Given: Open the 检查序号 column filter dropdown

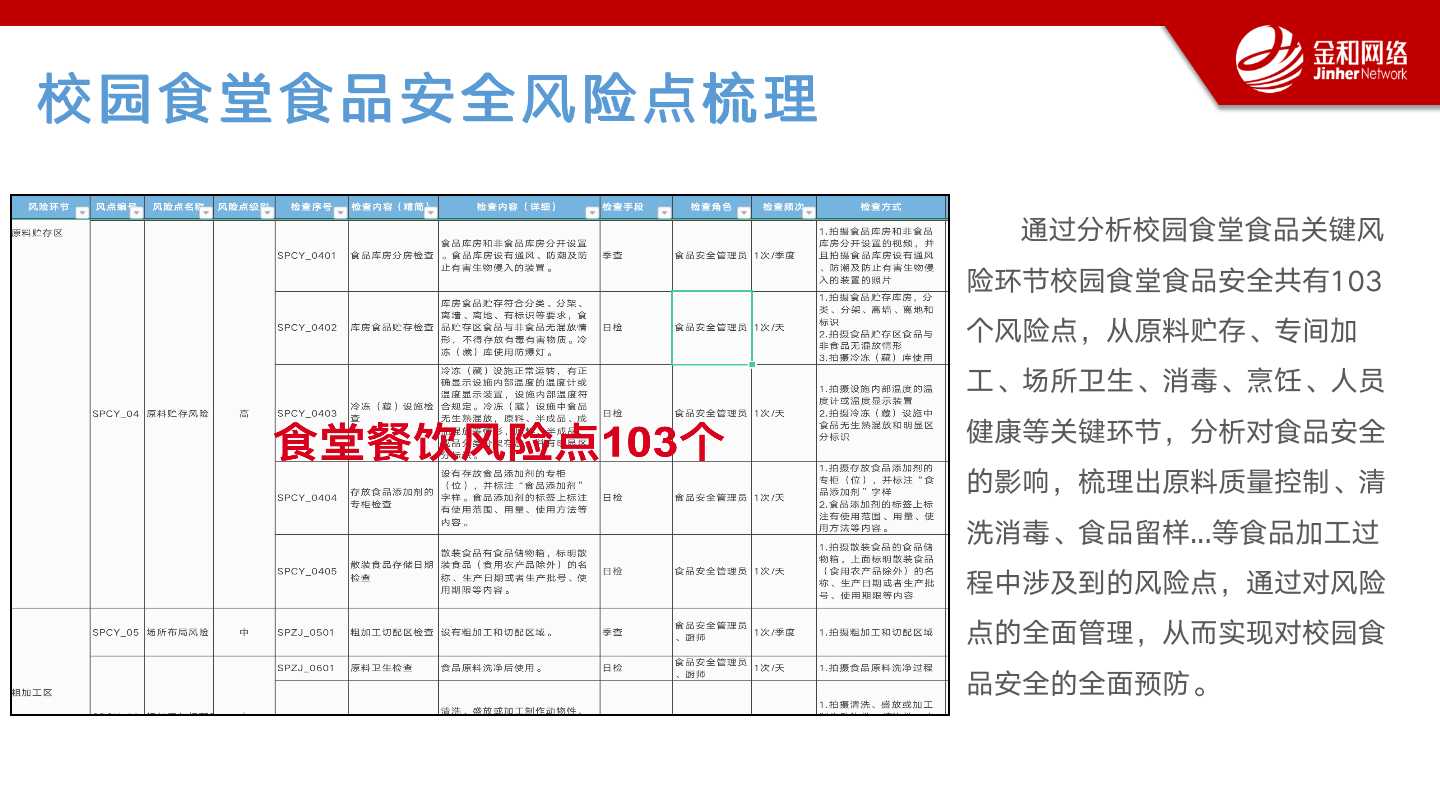Looking at the screenshot, I should tap(339, 212).
